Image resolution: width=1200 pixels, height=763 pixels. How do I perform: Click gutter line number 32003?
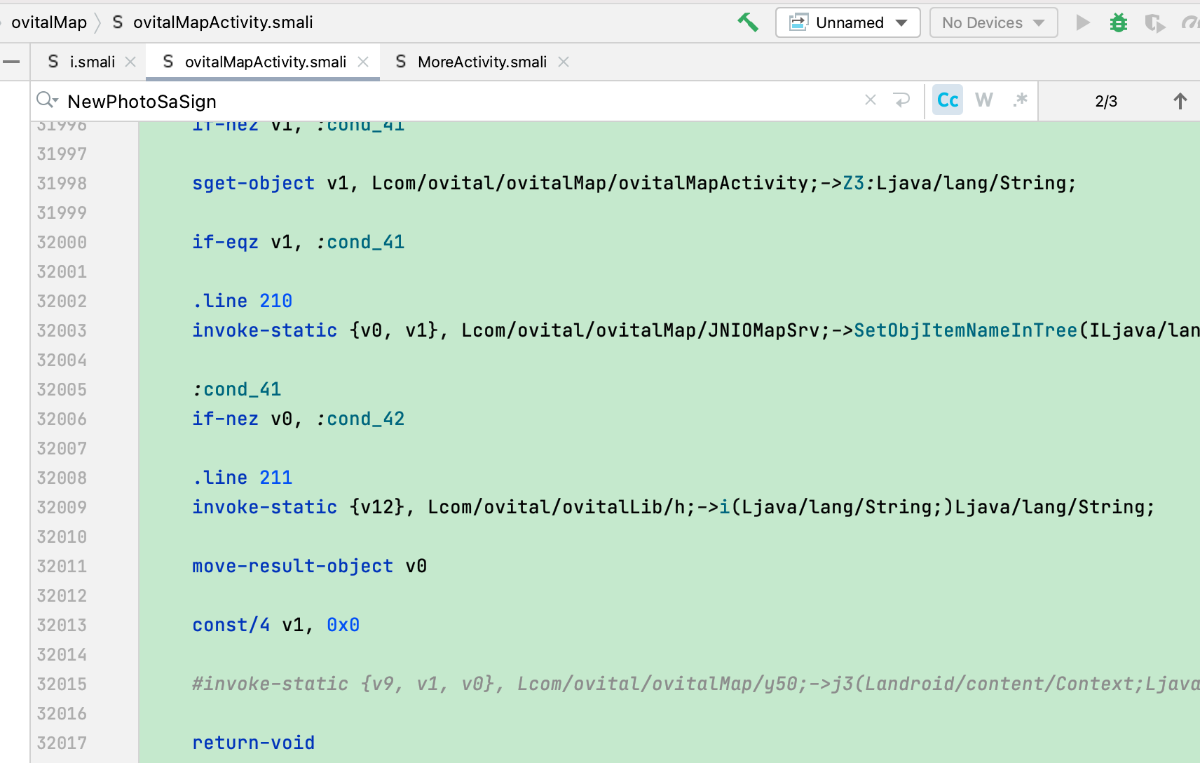tap(62, 330)
